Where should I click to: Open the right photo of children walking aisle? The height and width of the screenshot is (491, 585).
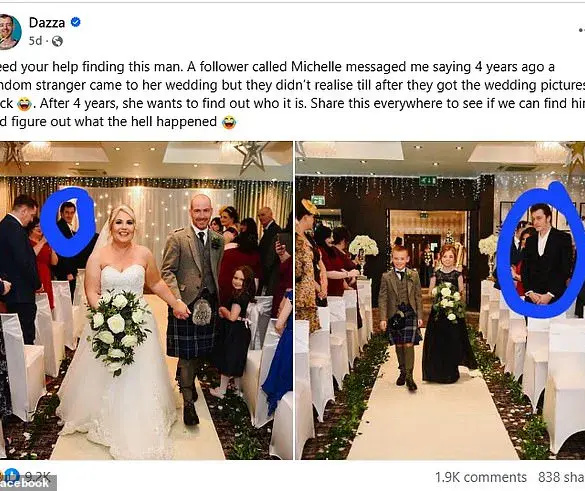pyautogui.click(x=440, y=300)
